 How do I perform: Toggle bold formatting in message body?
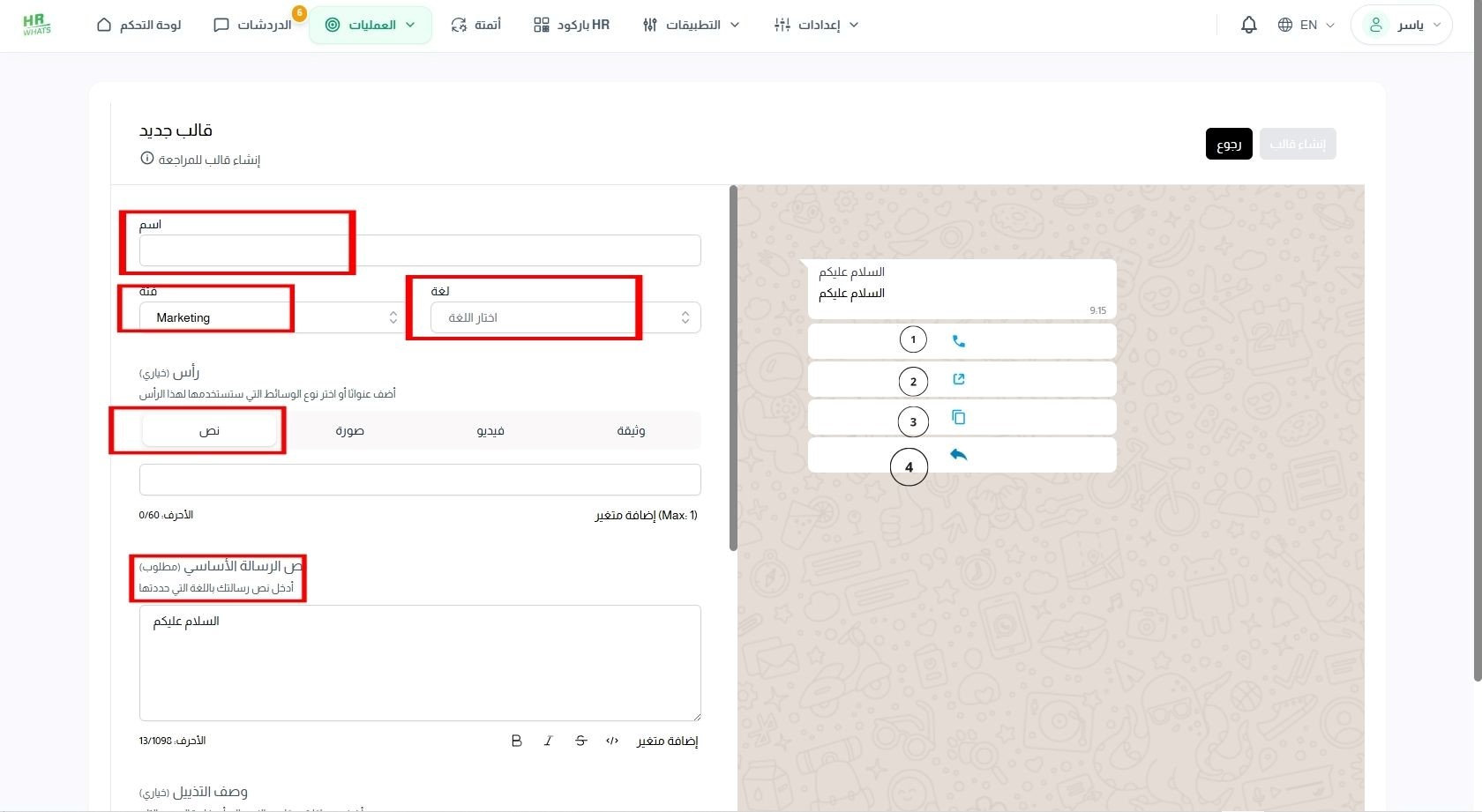[517, 741]
